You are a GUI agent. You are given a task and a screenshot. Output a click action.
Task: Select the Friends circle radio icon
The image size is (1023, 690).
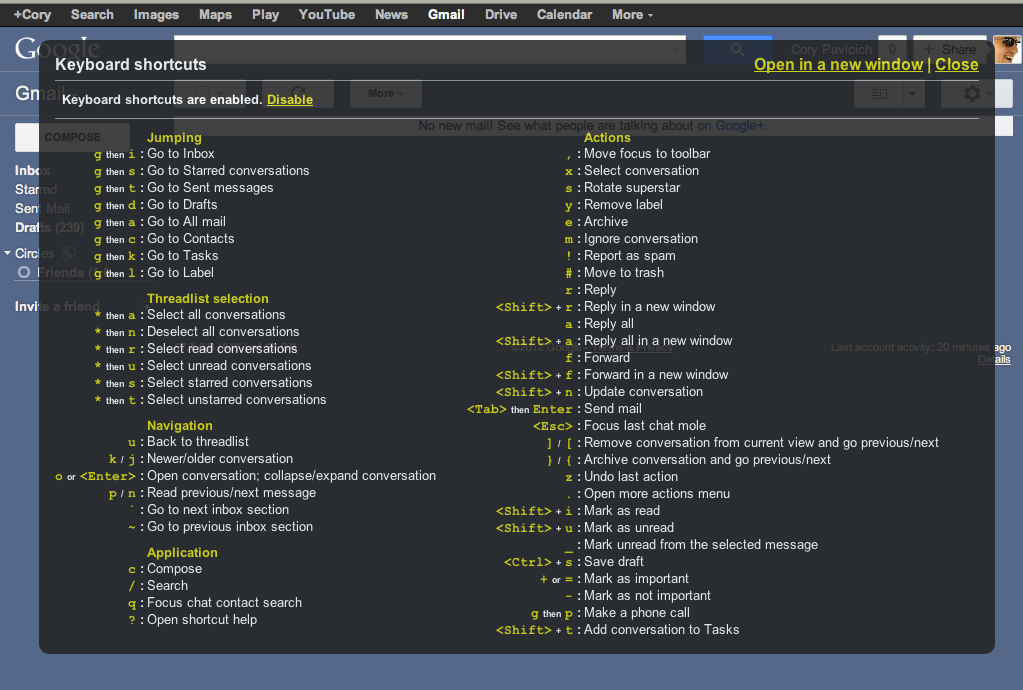(24, 272)
